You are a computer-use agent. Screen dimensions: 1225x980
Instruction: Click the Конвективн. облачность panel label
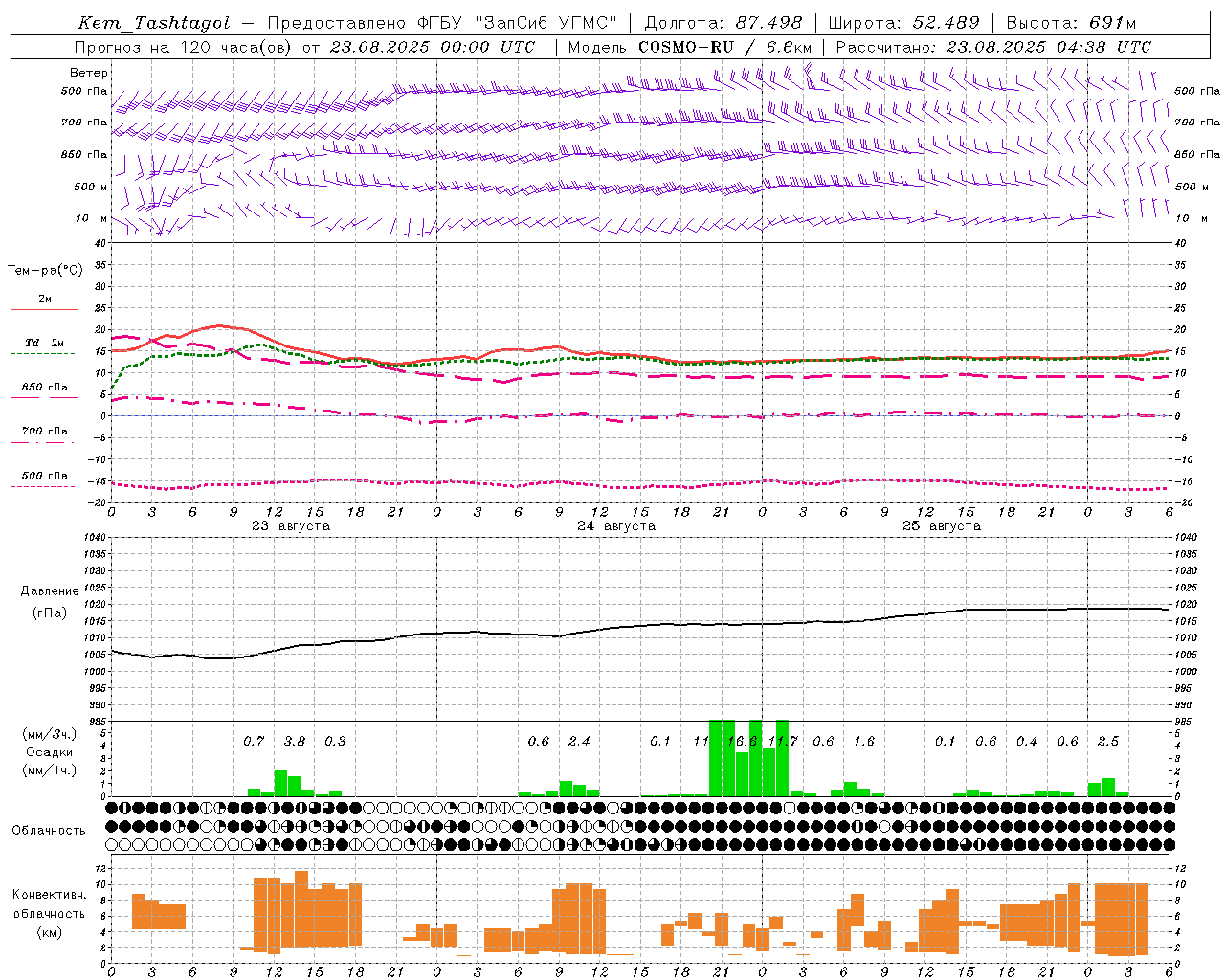coord(49,903)
